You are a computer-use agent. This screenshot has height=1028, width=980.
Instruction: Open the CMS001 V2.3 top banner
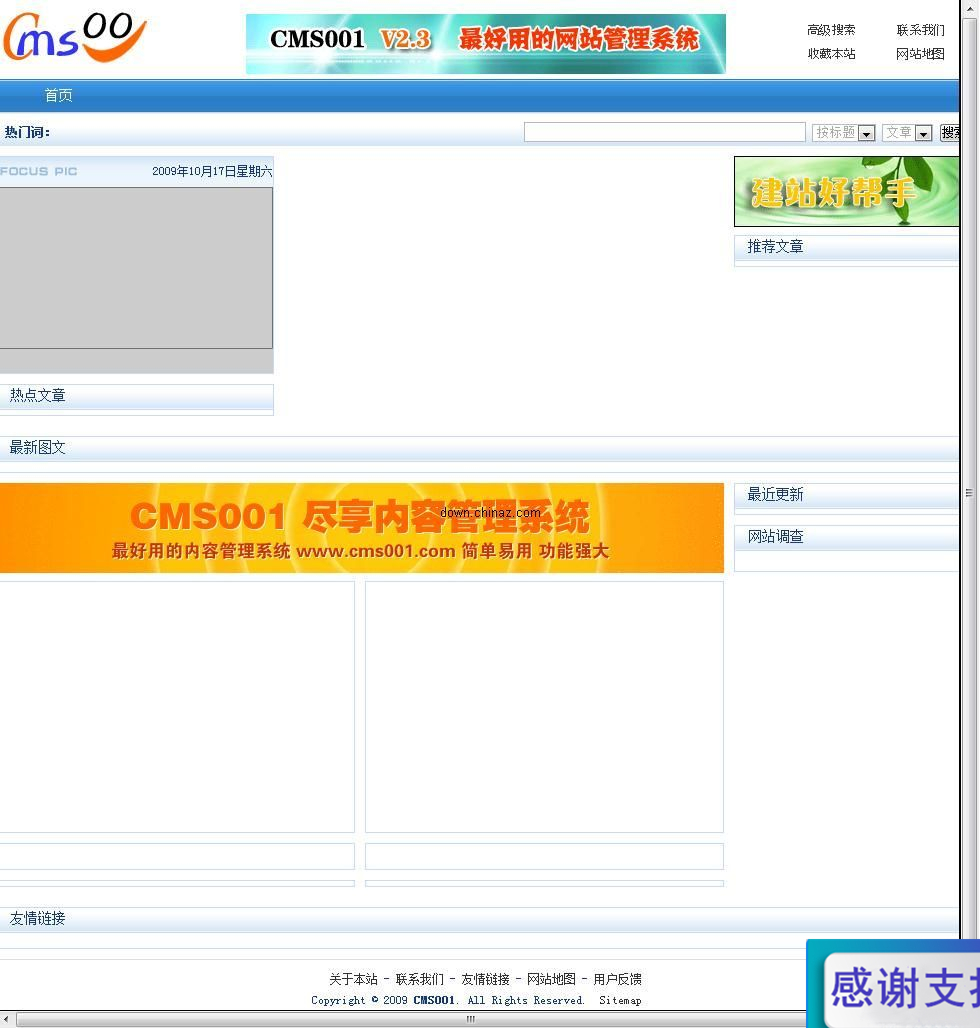pos(486,44)
